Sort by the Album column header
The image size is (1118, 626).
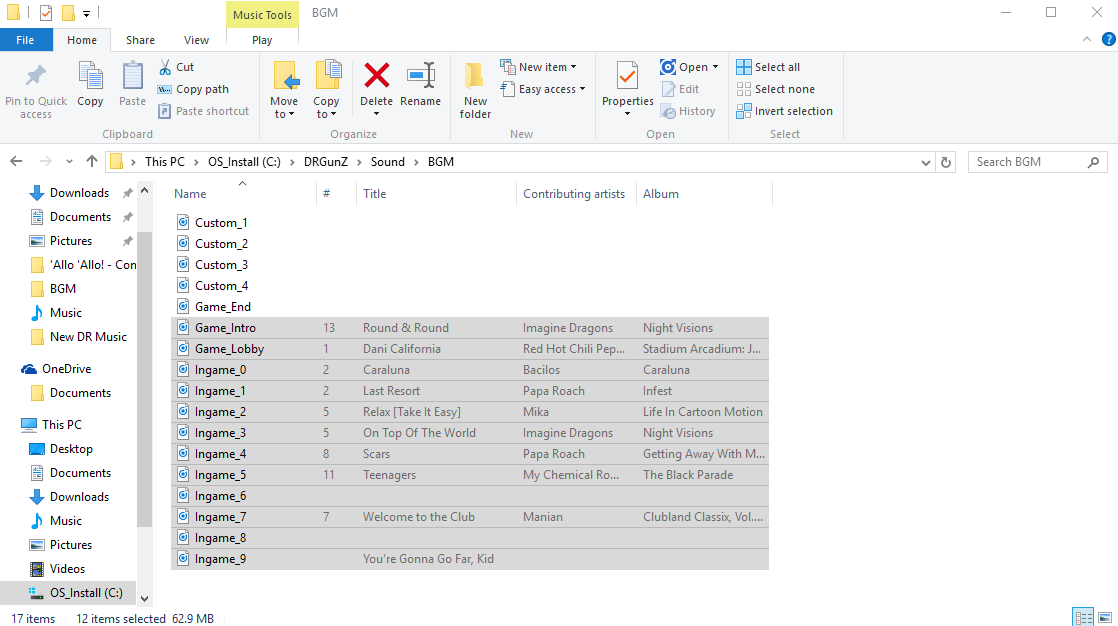(x=661, y=194)
